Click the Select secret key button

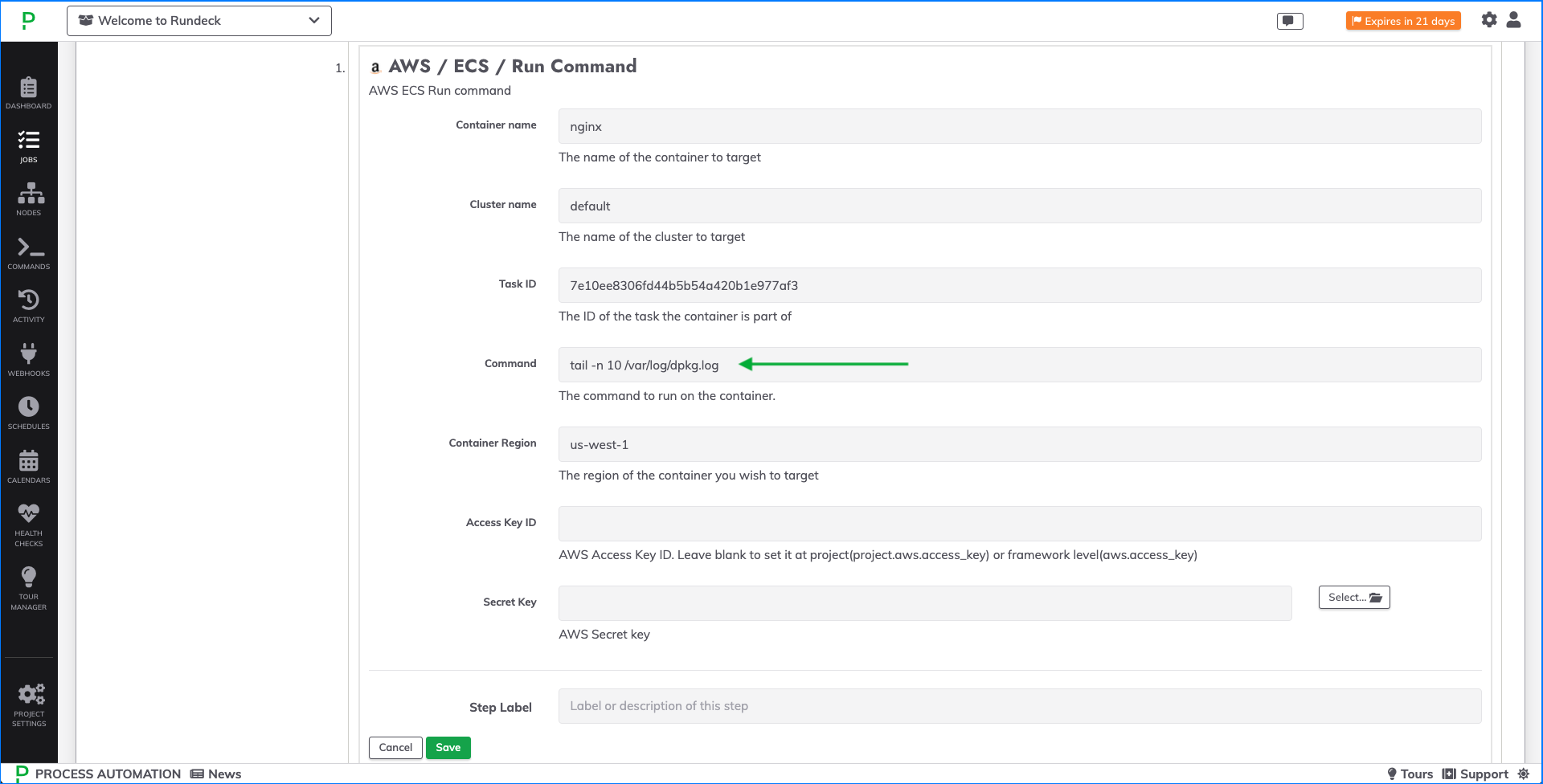[x=1354, y=598]
